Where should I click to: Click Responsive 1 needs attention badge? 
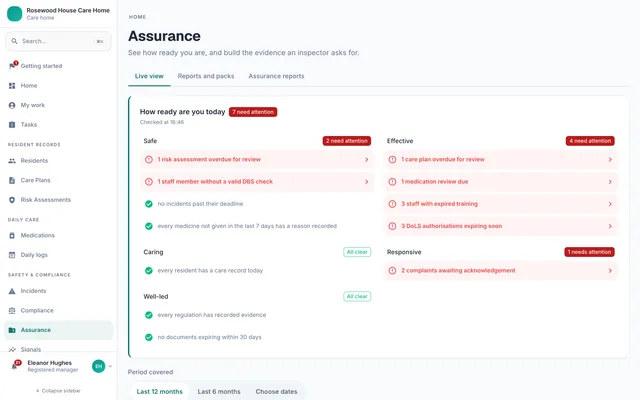point(589,252)
